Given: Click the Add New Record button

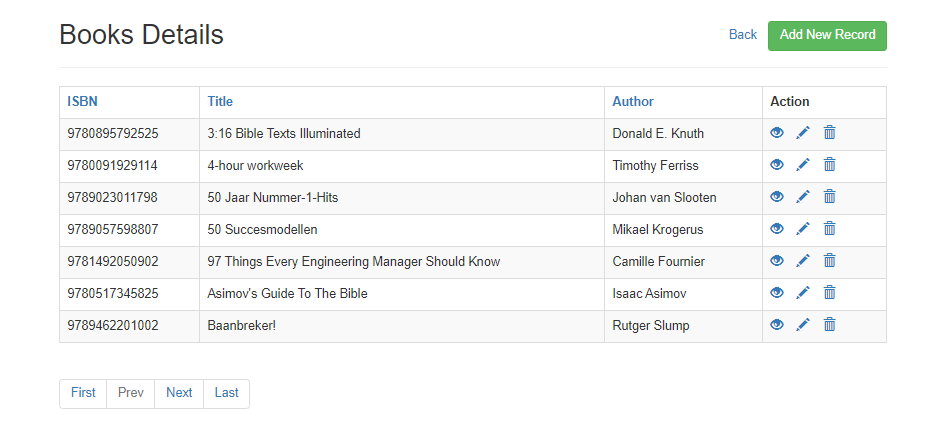Looking at the screenshot, I should [x=827, y=35].
